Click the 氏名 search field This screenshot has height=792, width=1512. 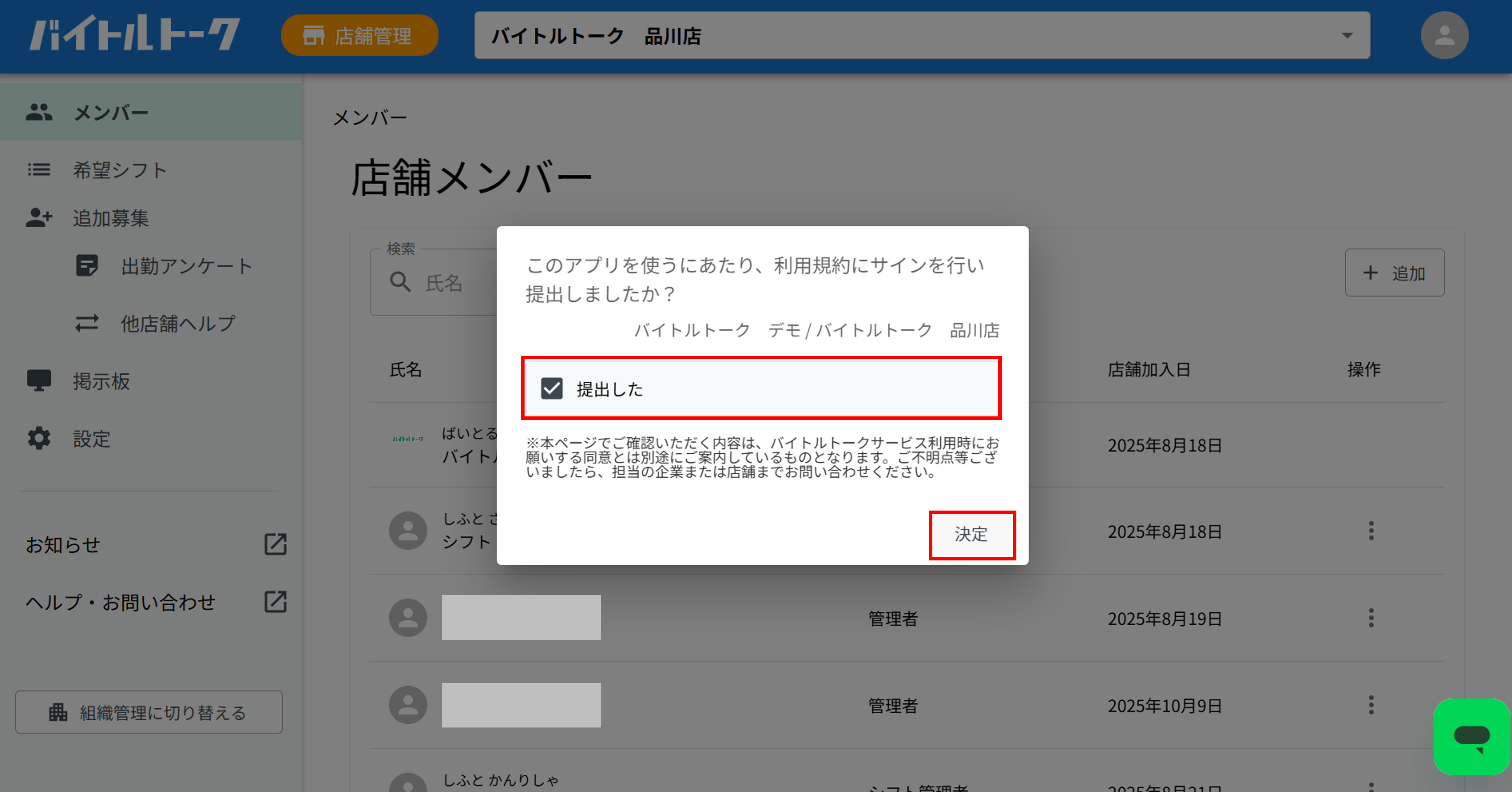pos(434,283)
